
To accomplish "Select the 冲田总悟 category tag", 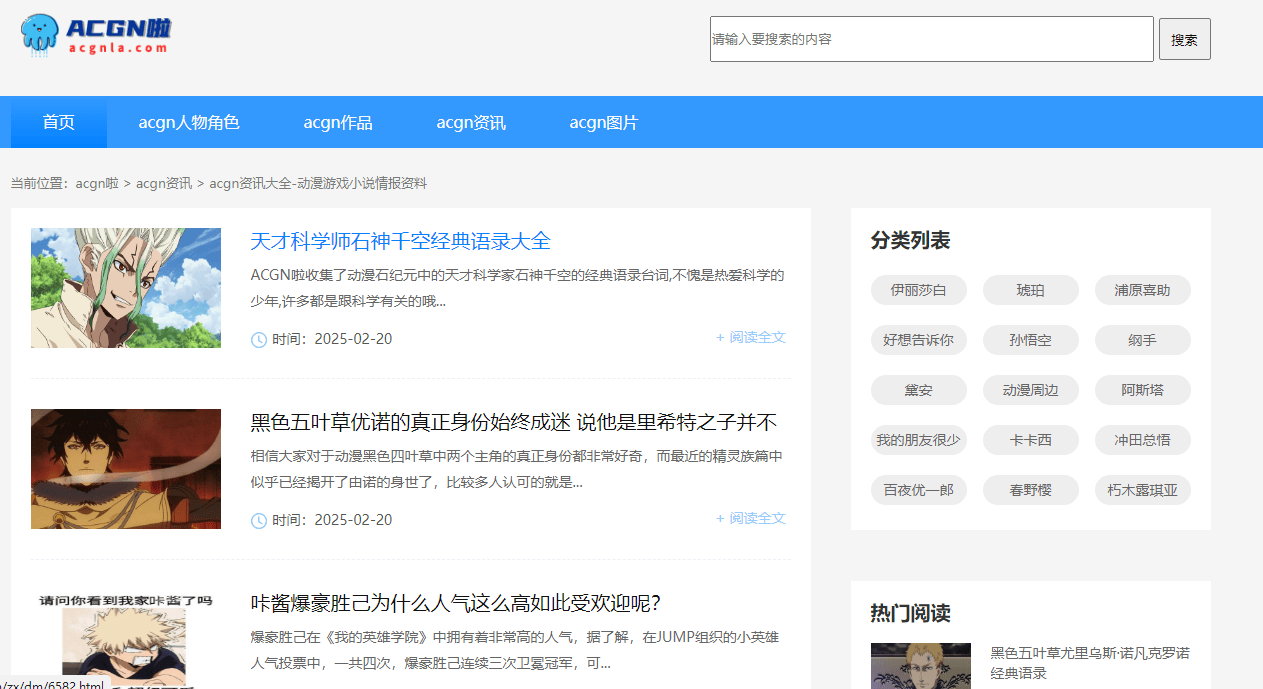I will (1143, 440).
